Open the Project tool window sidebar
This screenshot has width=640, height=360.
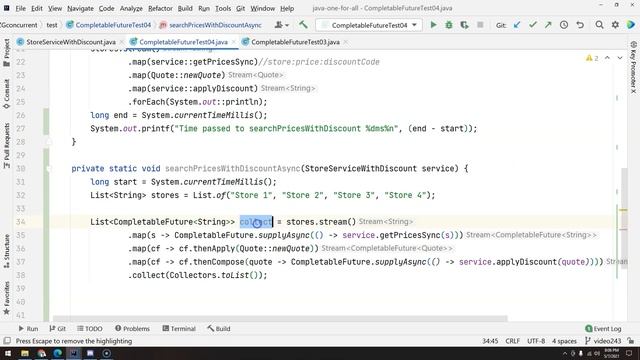coord(7,52)
